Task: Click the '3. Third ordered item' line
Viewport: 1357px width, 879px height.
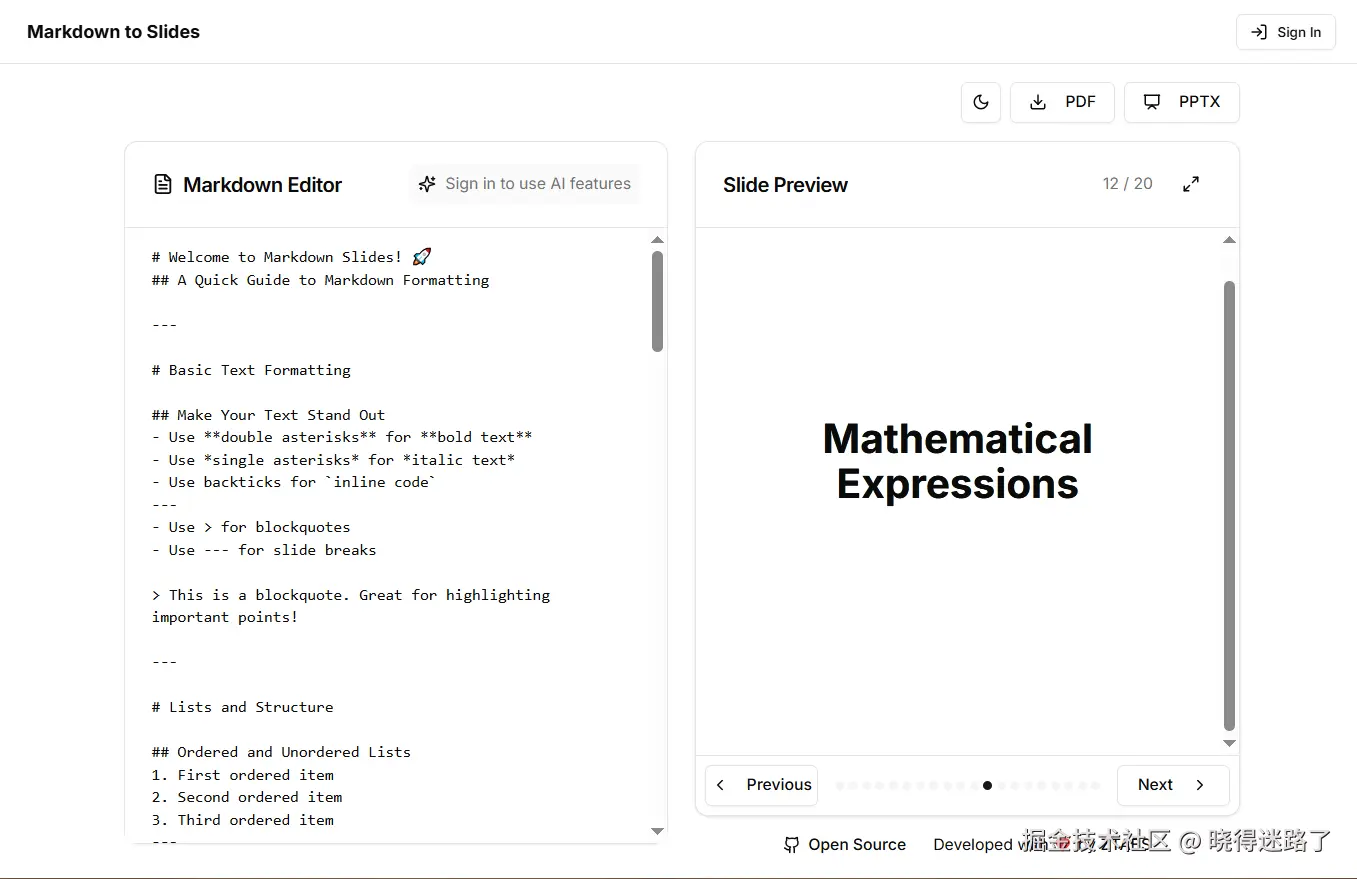Action: 243,820
